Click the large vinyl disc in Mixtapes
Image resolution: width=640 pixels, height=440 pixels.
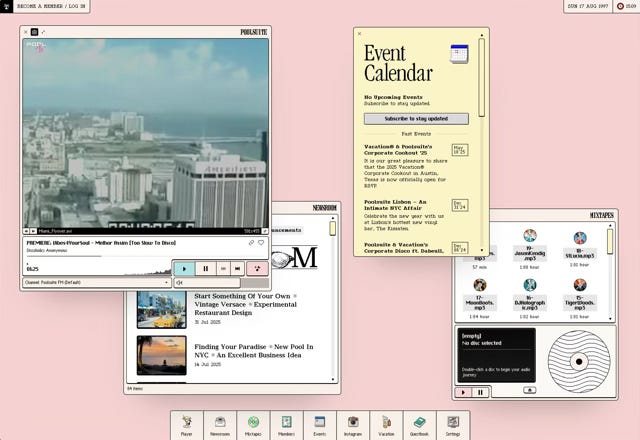tap(579, 362)
